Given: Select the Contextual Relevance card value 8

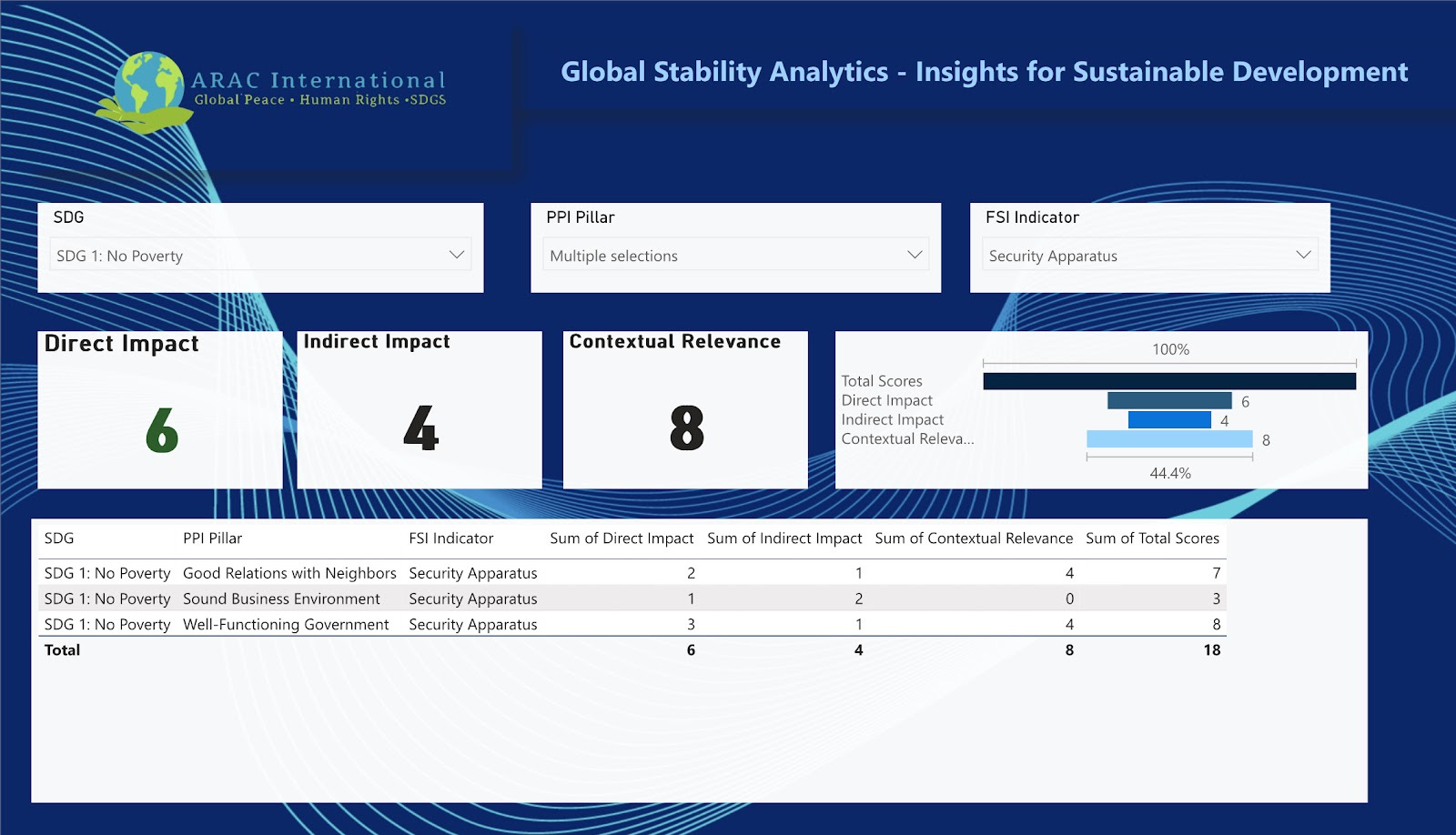Looking at the screenshot, I should tap(687, 428).
